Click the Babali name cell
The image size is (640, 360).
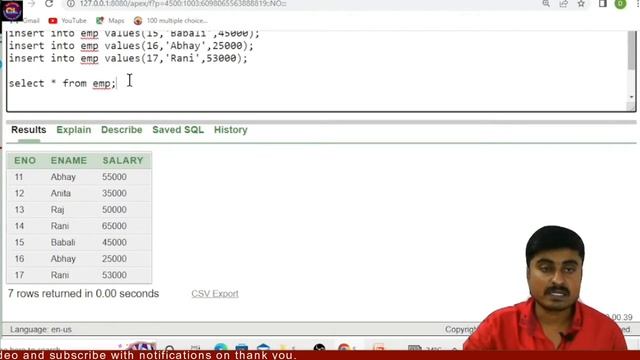(63, 242)
